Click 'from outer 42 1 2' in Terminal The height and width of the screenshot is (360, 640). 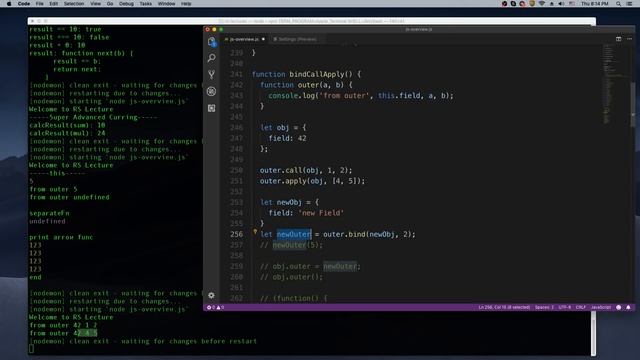pos(63,325)
